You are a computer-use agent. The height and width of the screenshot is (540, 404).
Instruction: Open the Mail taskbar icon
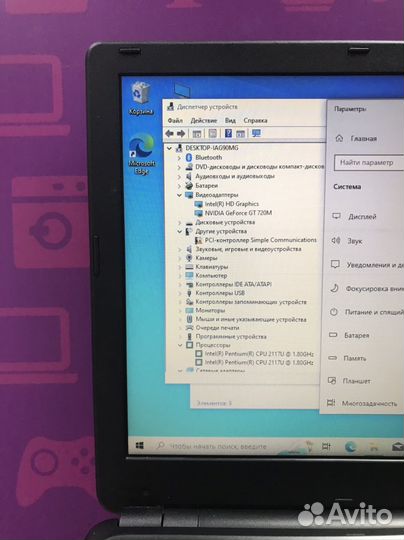(398, 447)
